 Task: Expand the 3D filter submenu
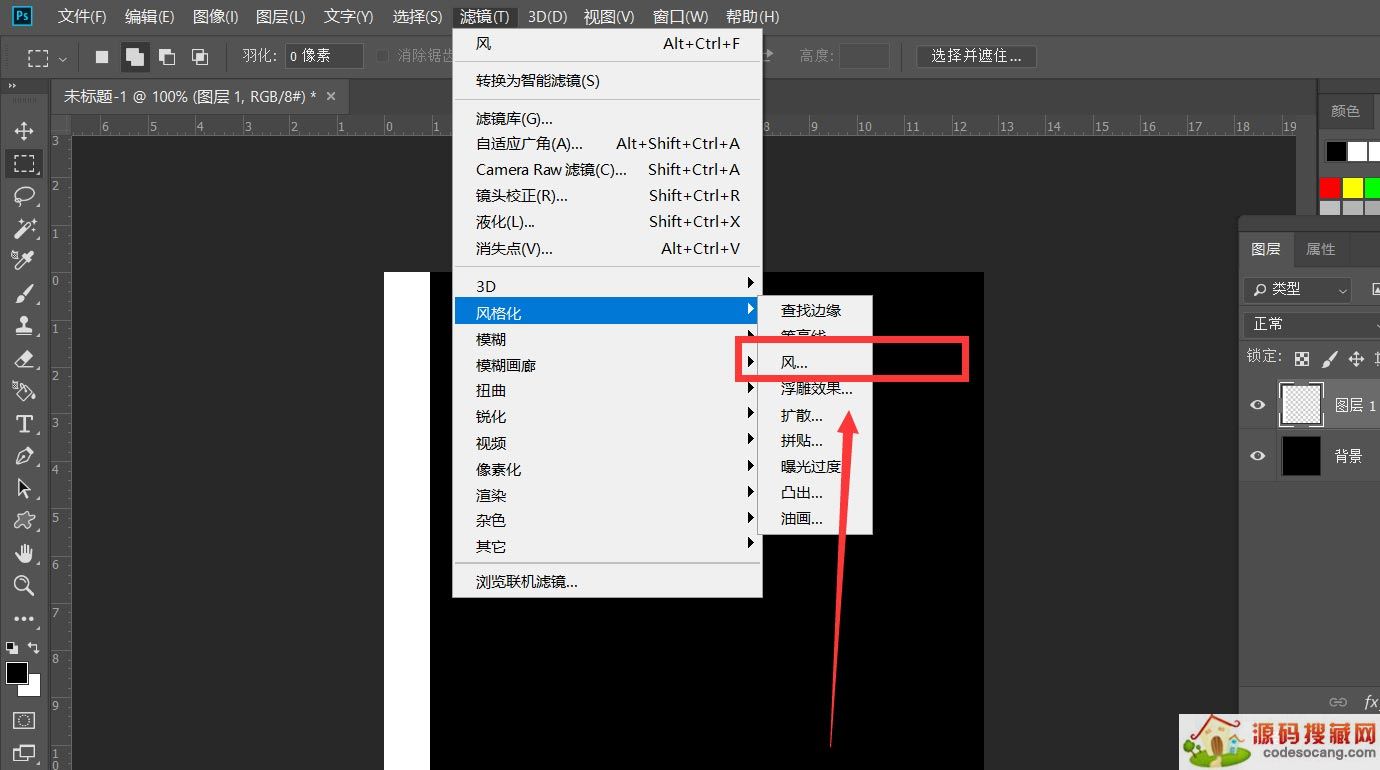607,286
